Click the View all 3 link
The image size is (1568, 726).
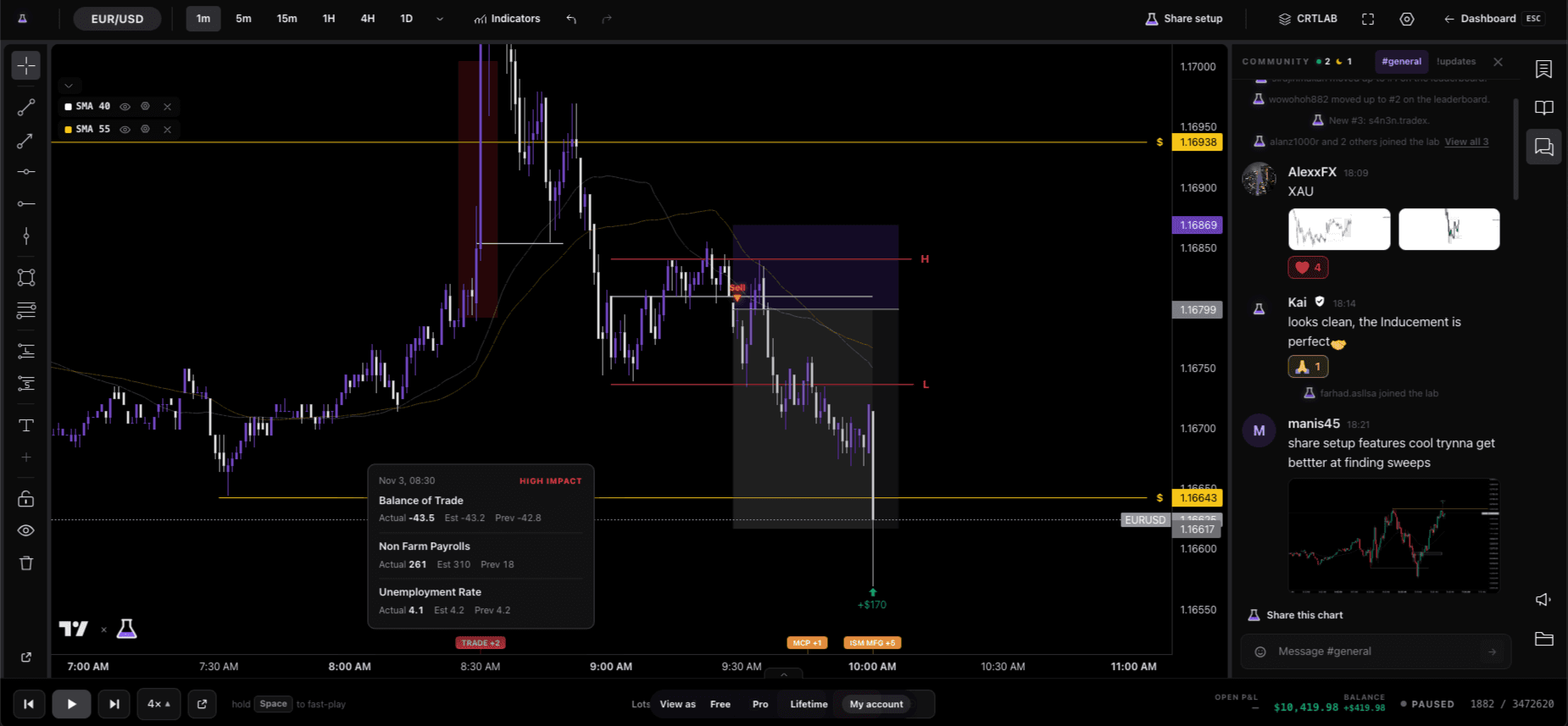point(1466,142)
